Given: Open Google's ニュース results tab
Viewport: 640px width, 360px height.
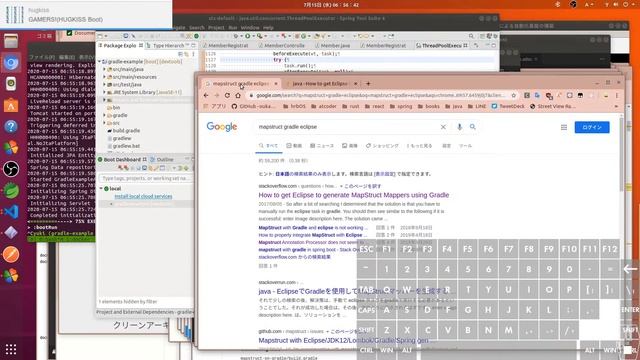Looking at the screenshot, I should [322, 146].
